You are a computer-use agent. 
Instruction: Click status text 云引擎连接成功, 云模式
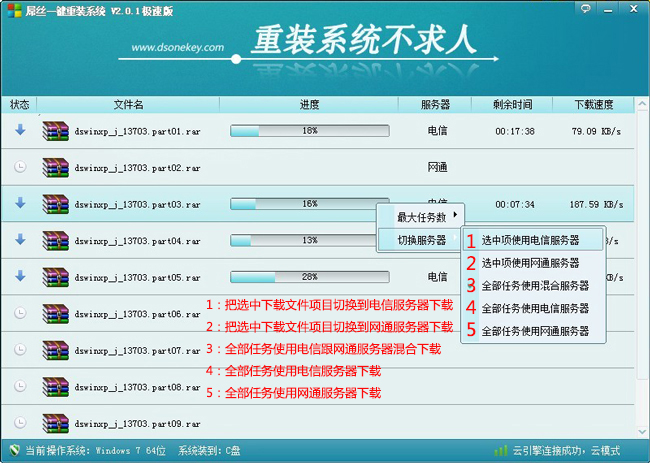[566, 451]
